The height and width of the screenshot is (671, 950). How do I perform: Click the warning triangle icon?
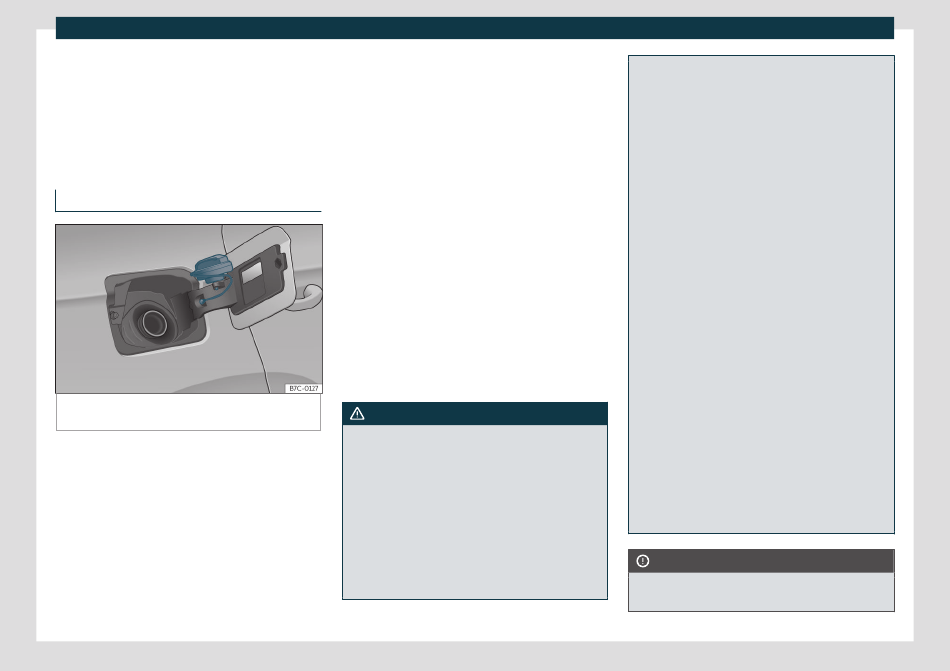coord(357,414)
